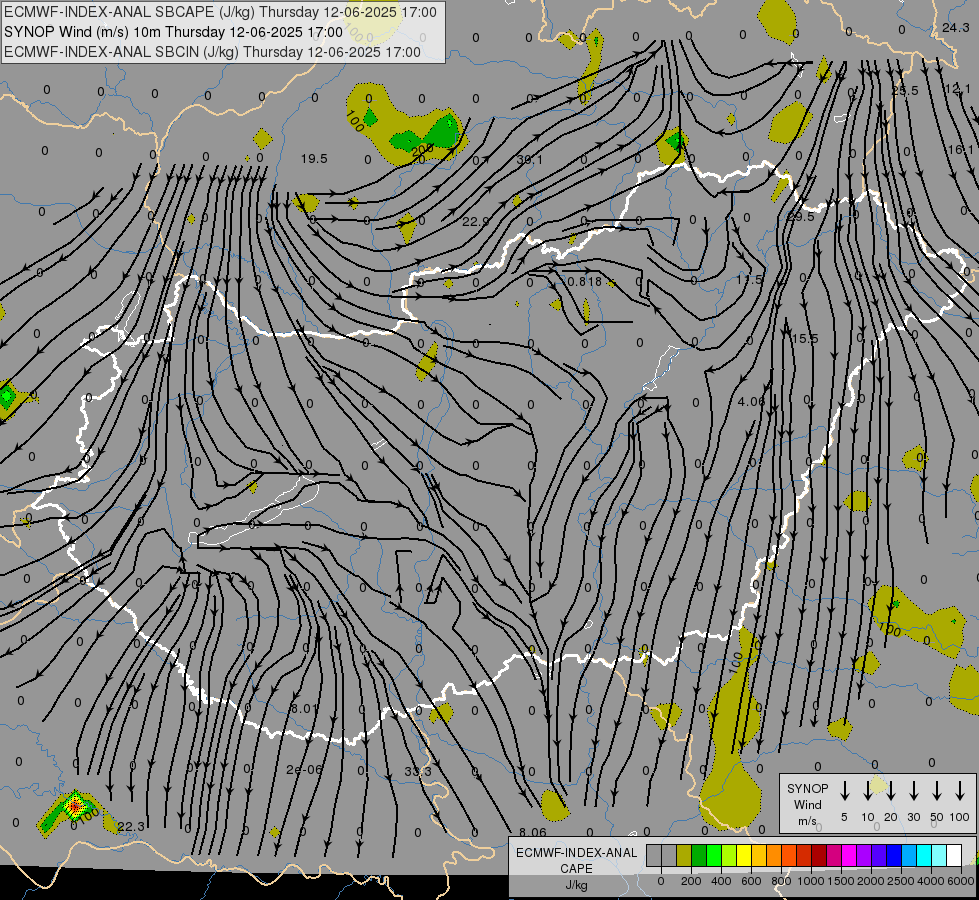This screenshot has height=900, width=979.
Task: Click the wind arrow above the 30 label
Action: point(914,791)
